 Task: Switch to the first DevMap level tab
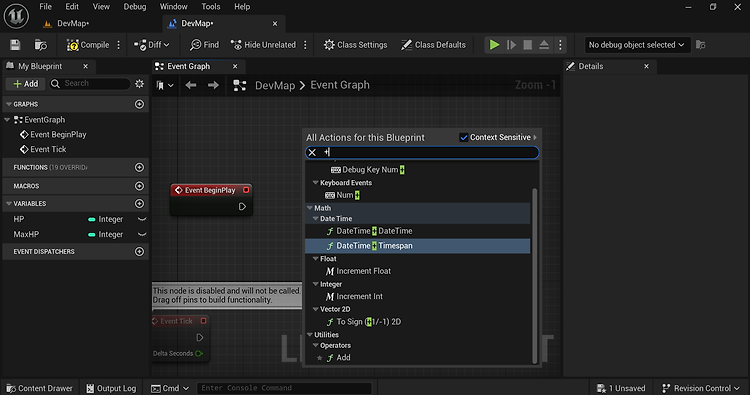66,23
